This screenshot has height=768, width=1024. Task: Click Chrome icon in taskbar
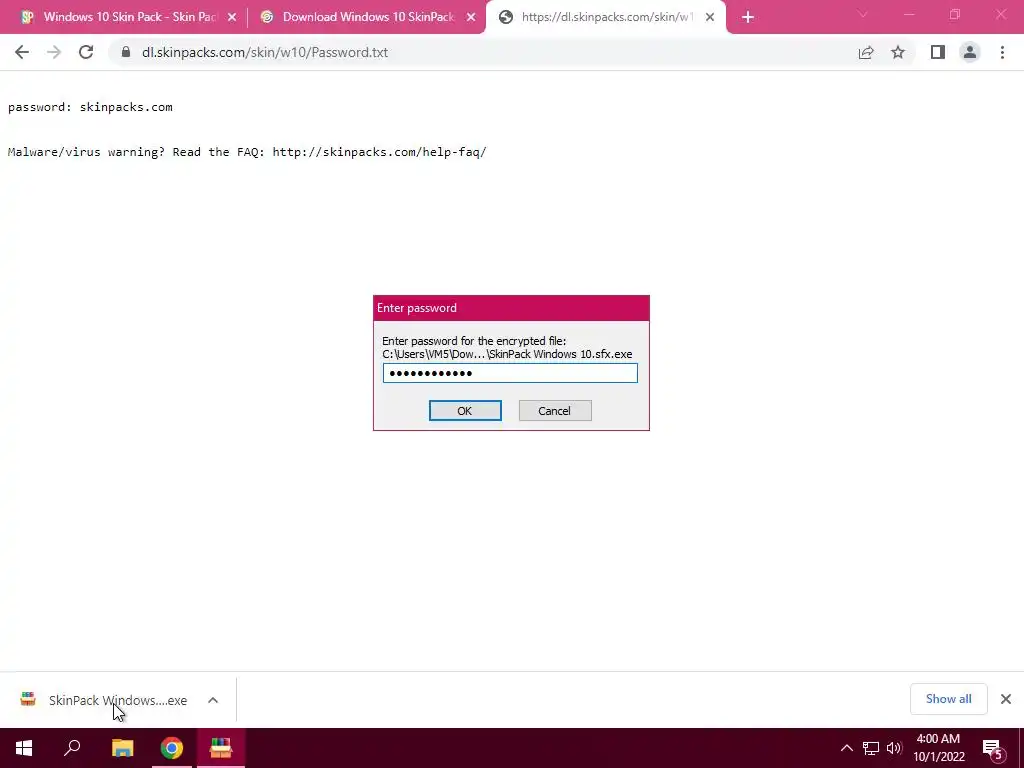pos(172,748)
